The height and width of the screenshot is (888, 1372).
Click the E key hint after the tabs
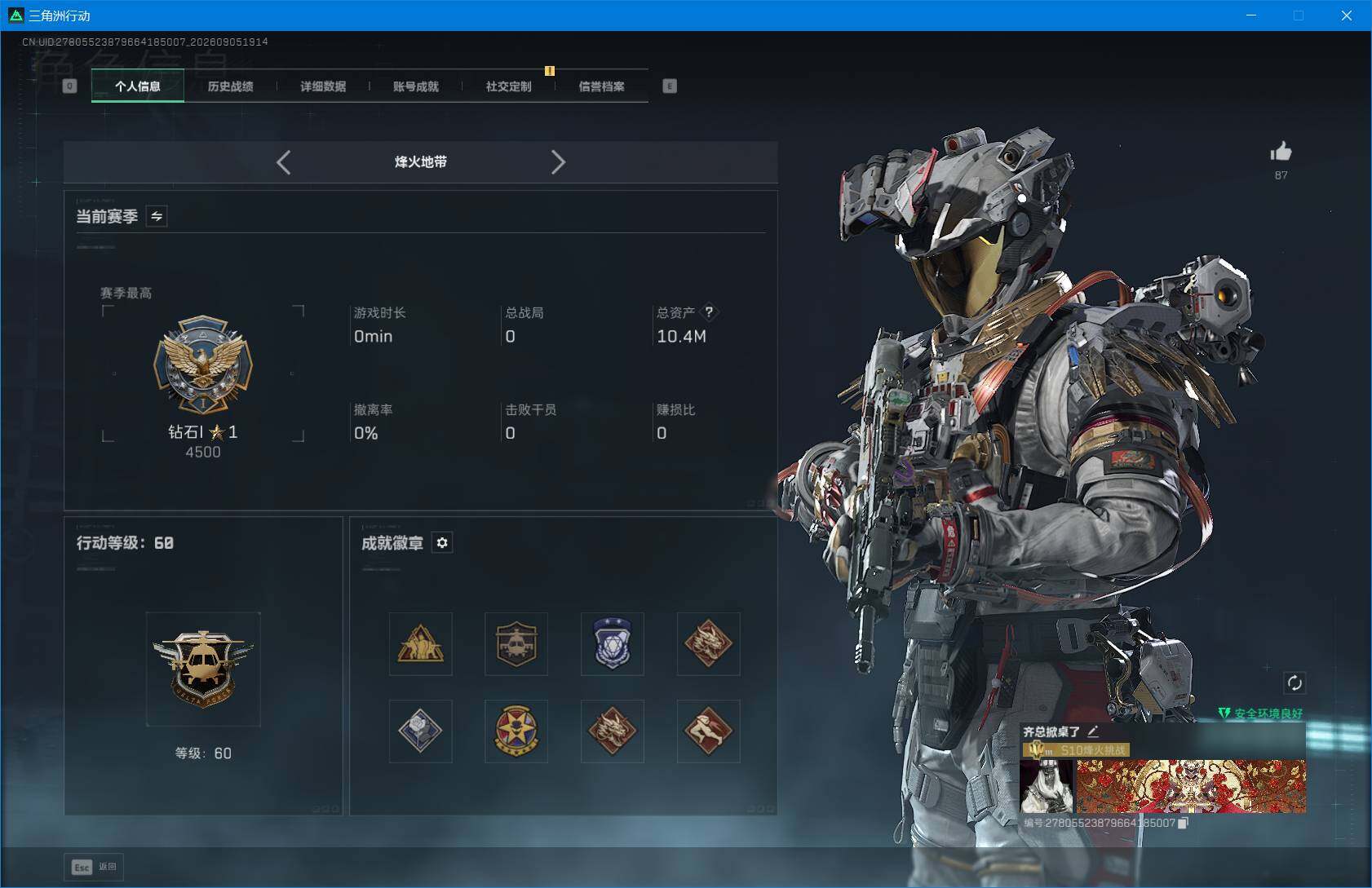pyautogui.click(x=670, y=86)
